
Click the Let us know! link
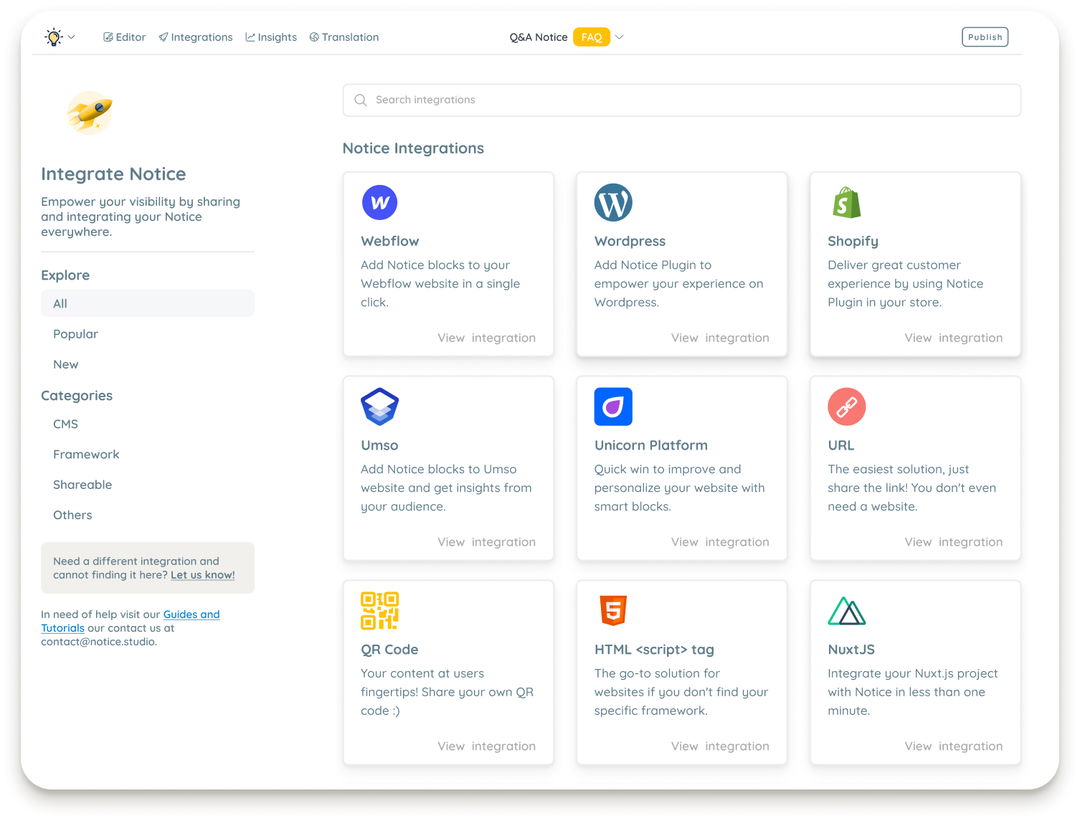(x=202, y=575)
